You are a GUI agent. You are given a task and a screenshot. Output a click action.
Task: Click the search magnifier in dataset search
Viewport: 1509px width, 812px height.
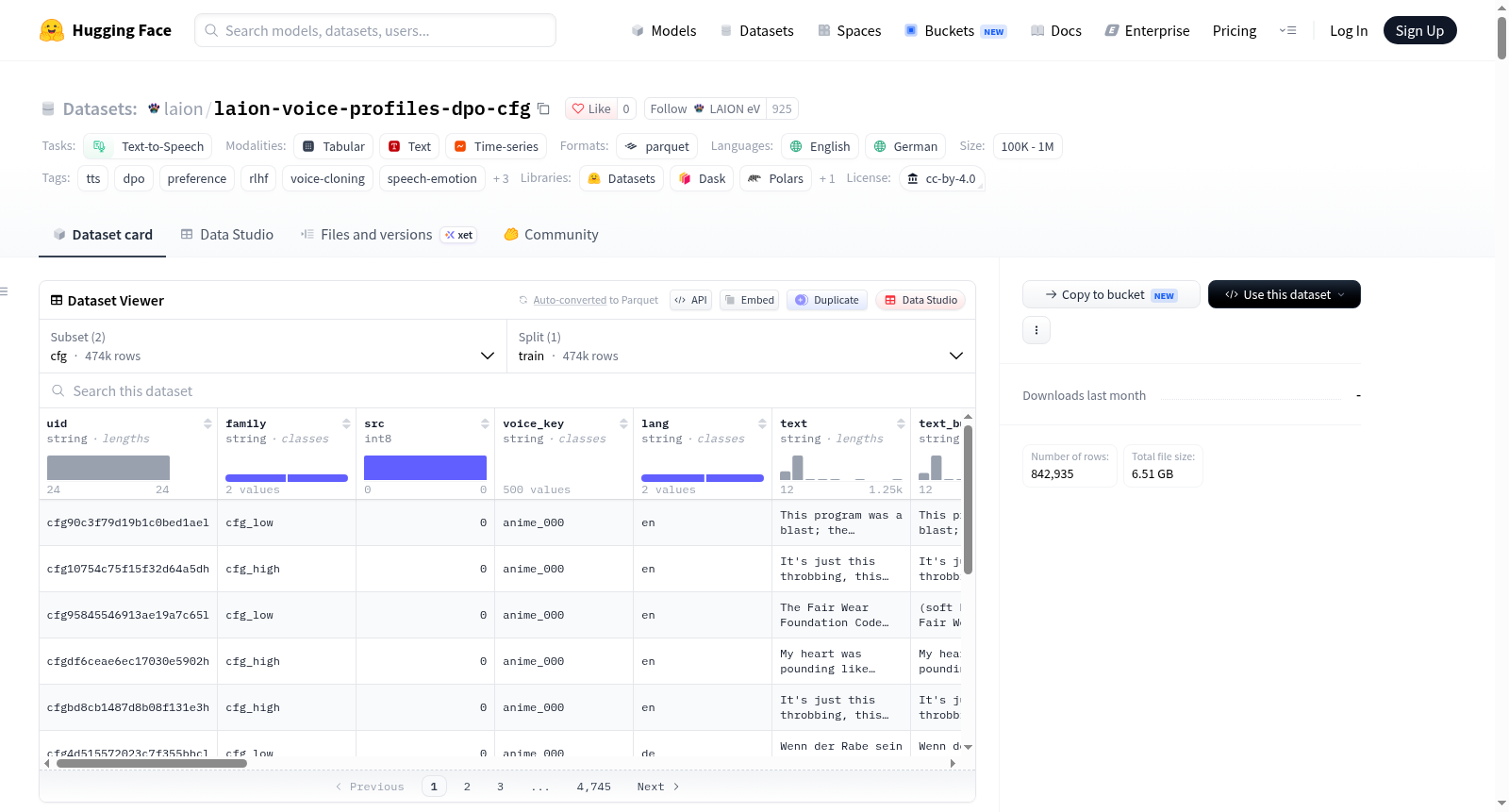(x=58, y=390)
